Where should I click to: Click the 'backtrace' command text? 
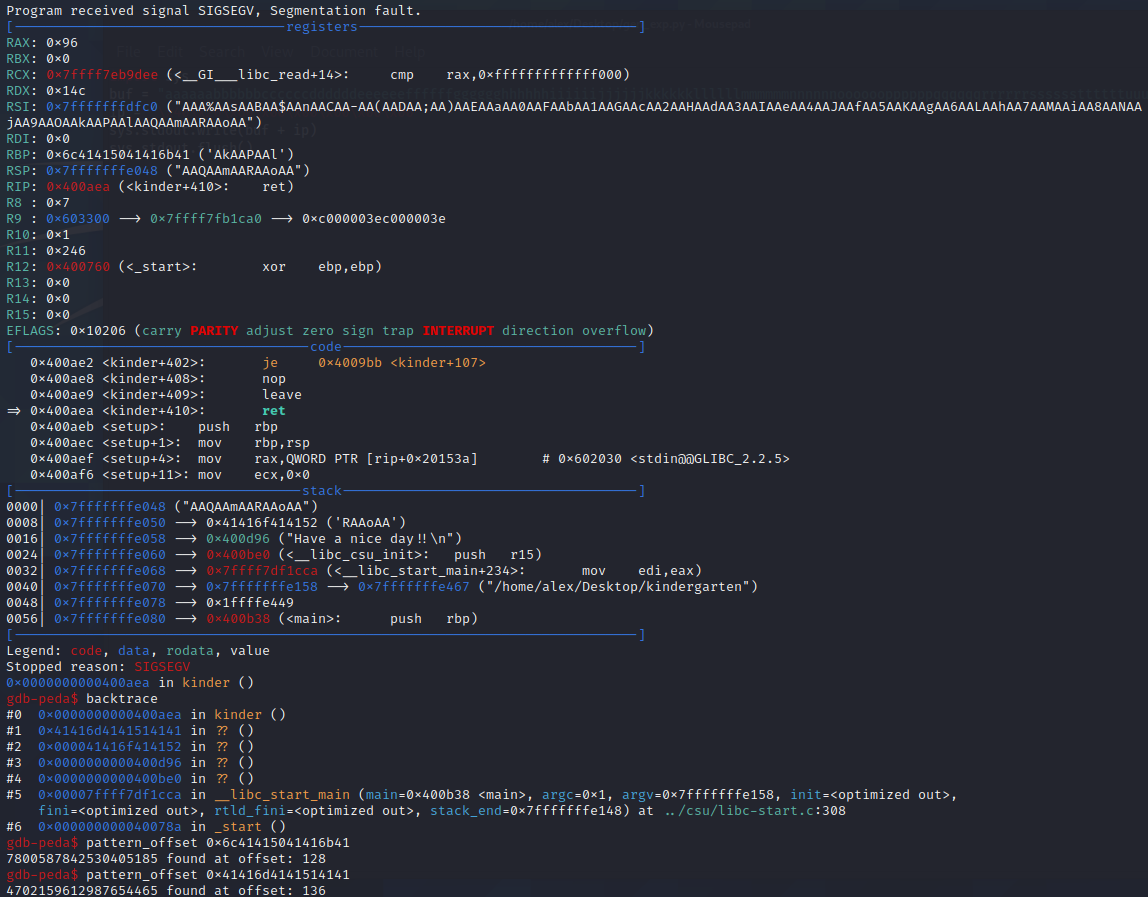click(122, 699)
